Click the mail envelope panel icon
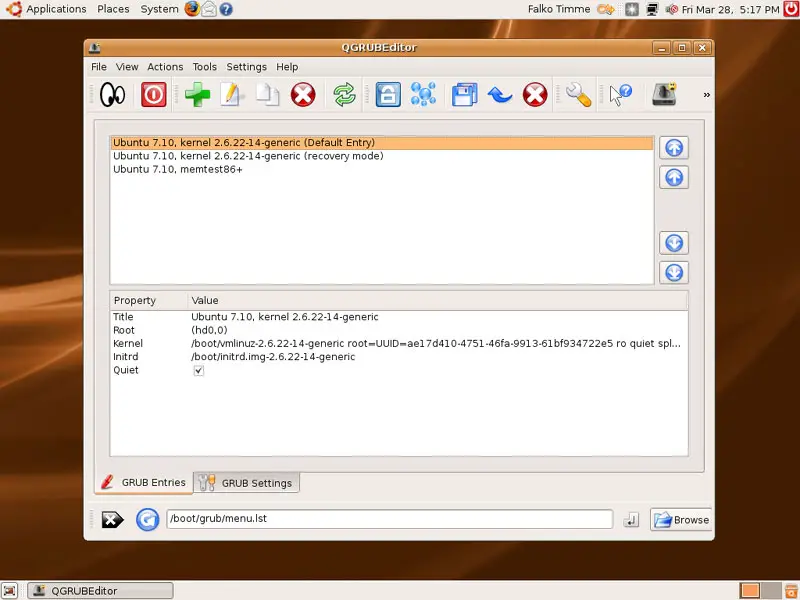 209,9
